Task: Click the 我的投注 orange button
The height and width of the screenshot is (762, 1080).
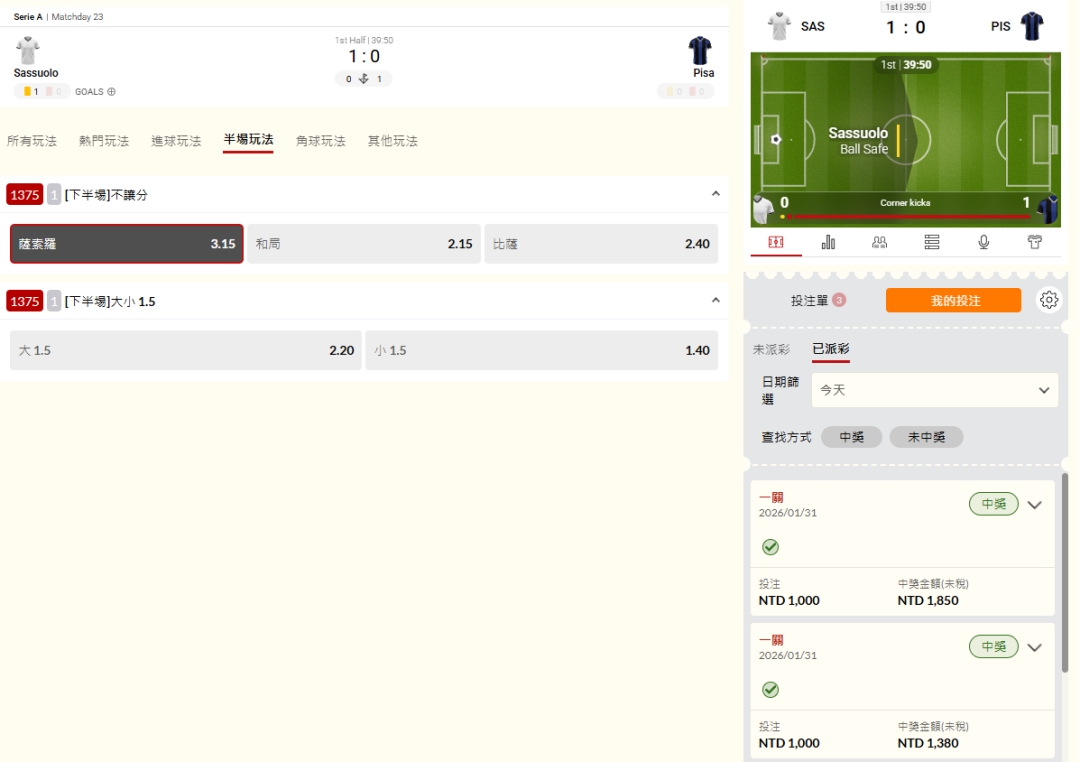Action: [x=953, y=300]
